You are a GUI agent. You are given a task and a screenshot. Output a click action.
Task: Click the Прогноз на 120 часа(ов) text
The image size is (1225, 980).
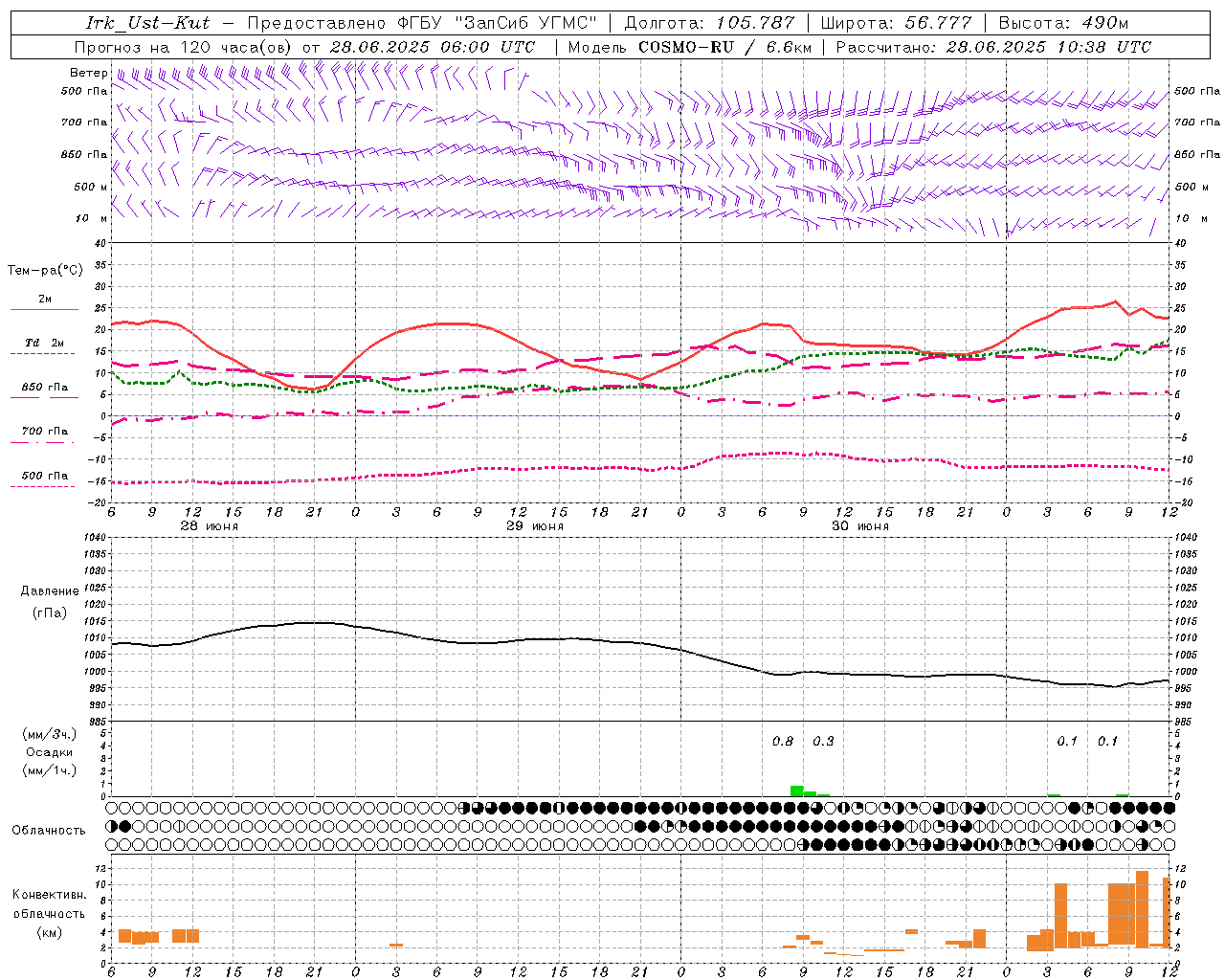point(185,47)
